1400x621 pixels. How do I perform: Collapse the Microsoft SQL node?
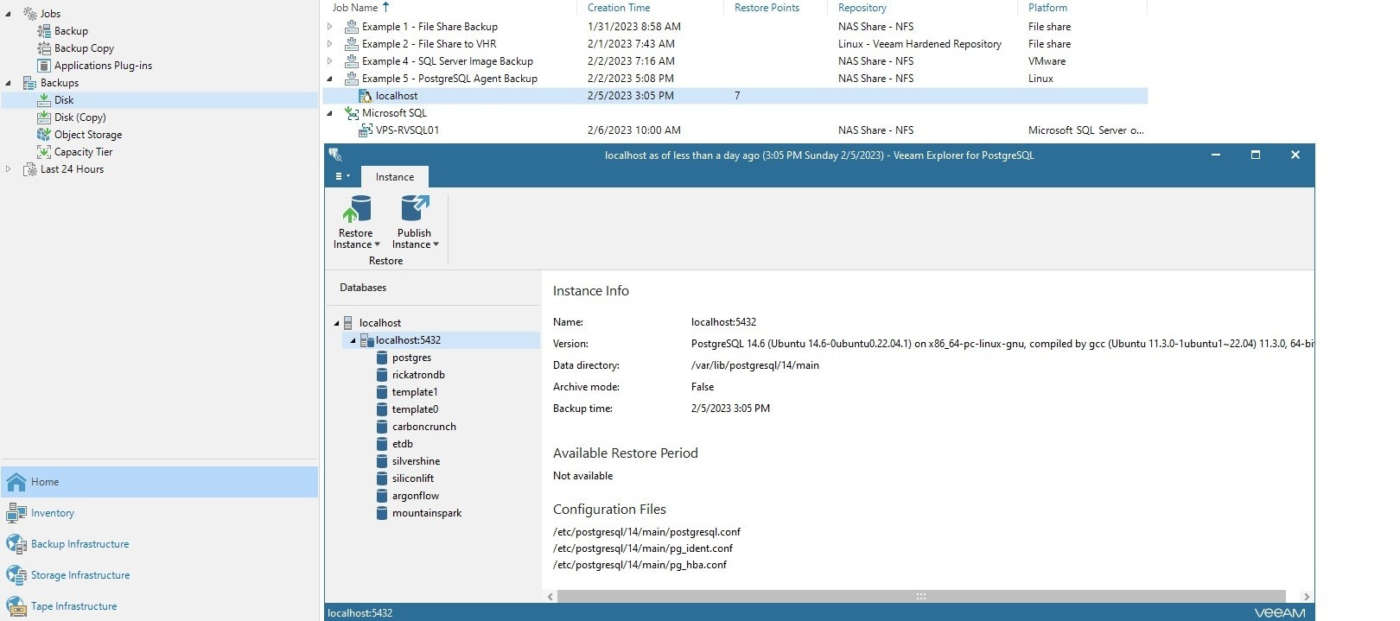331,113
